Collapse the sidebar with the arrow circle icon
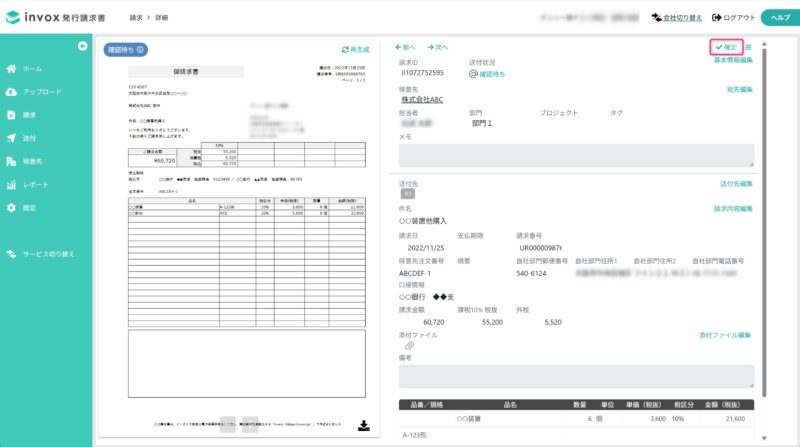 (82, 46)
